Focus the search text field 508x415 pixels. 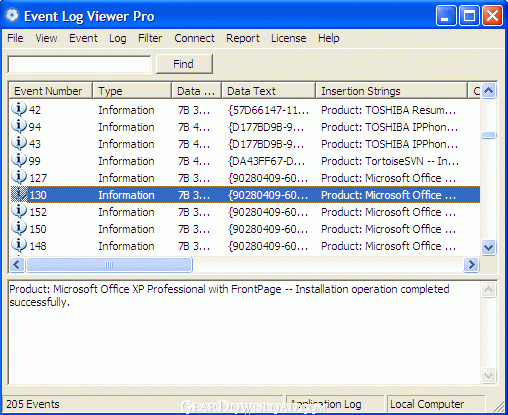coord(79,64)
